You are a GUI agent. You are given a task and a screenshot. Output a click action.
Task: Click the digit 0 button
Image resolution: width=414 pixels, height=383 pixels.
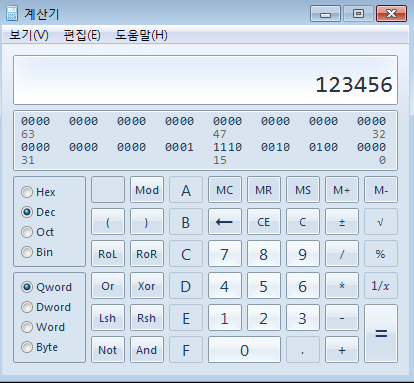244,350
